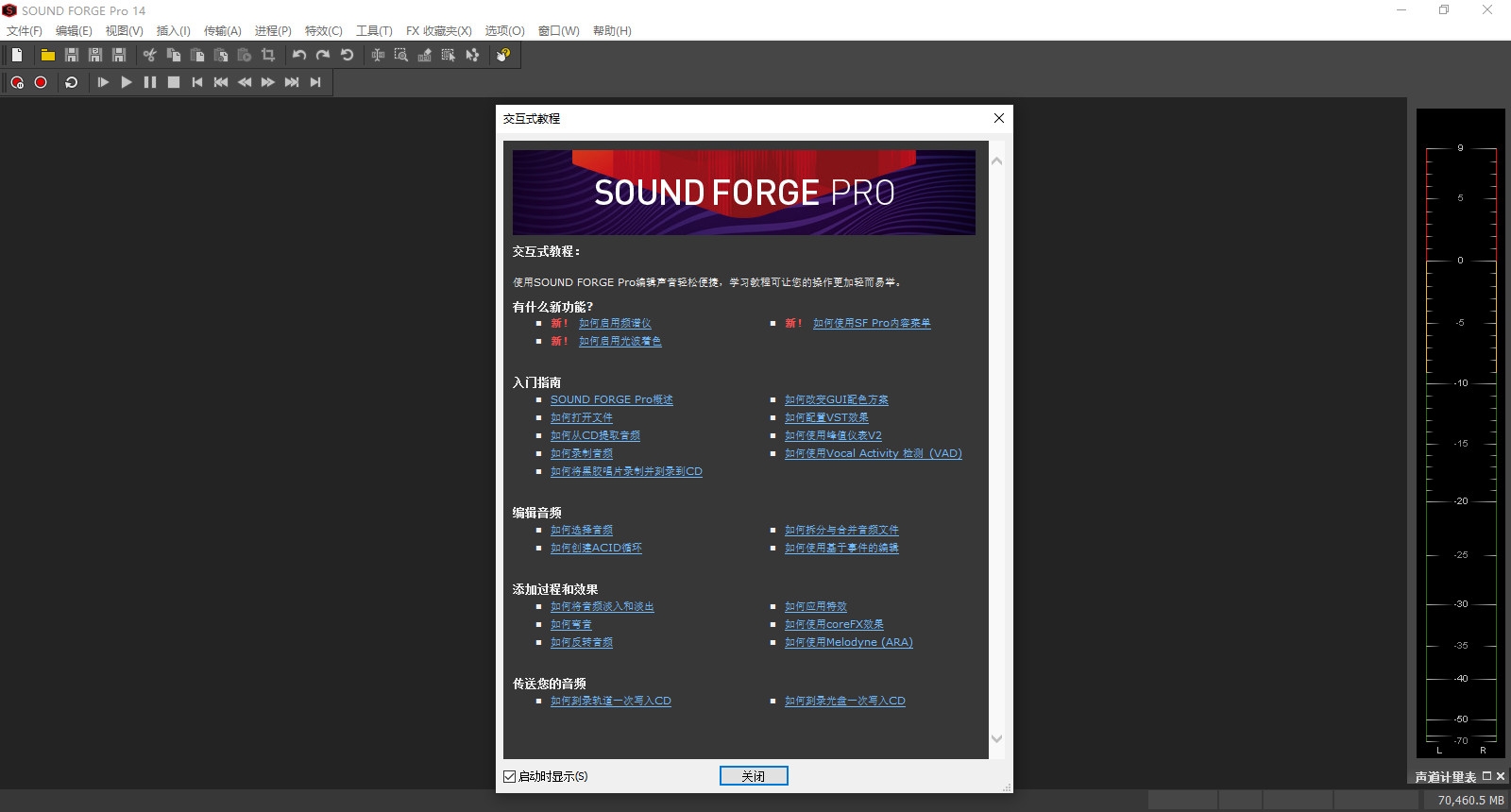Open the 如何录制音频 tutorial link
1511x812 pixels.
[x=582, y=453]
